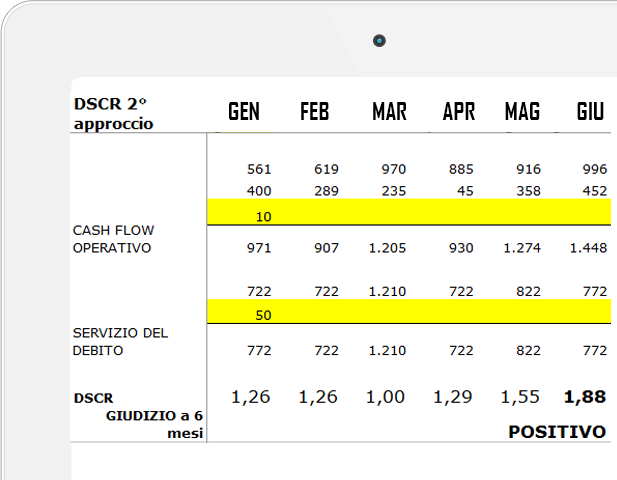The width and height of the screenshot is (617, 480).
Task: Select the cell showing 996
Action: click(595, 169)
